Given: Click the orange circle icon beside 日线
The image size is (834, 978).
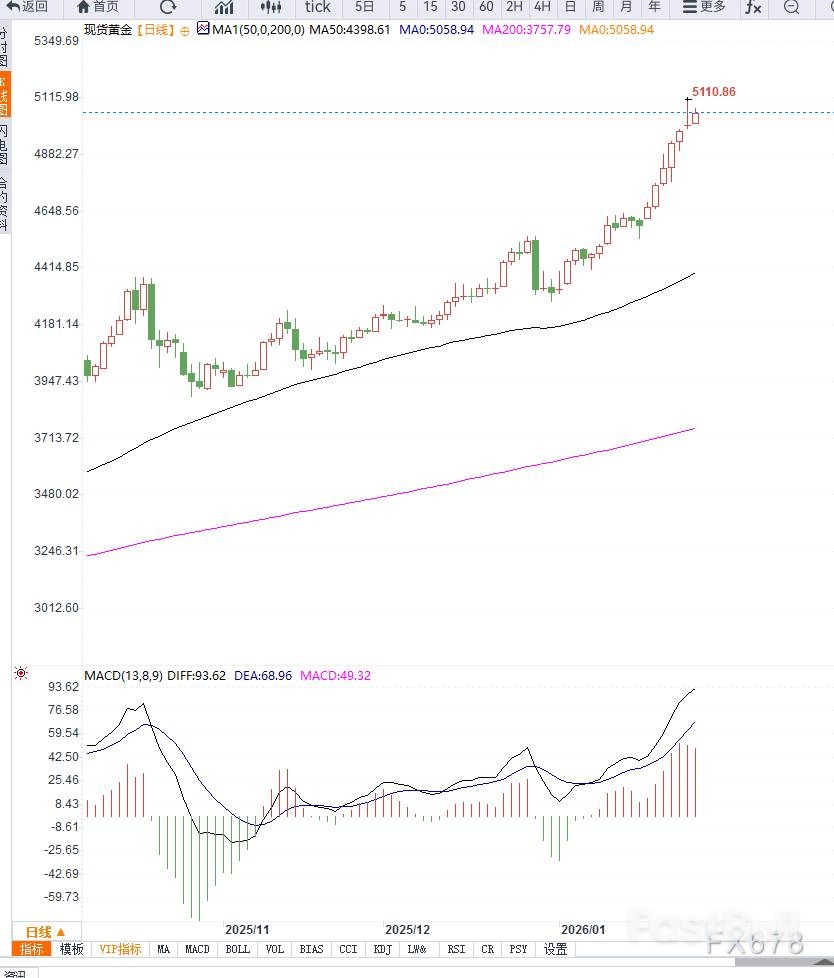Looking at the screenshot, I should pos(184,30).
